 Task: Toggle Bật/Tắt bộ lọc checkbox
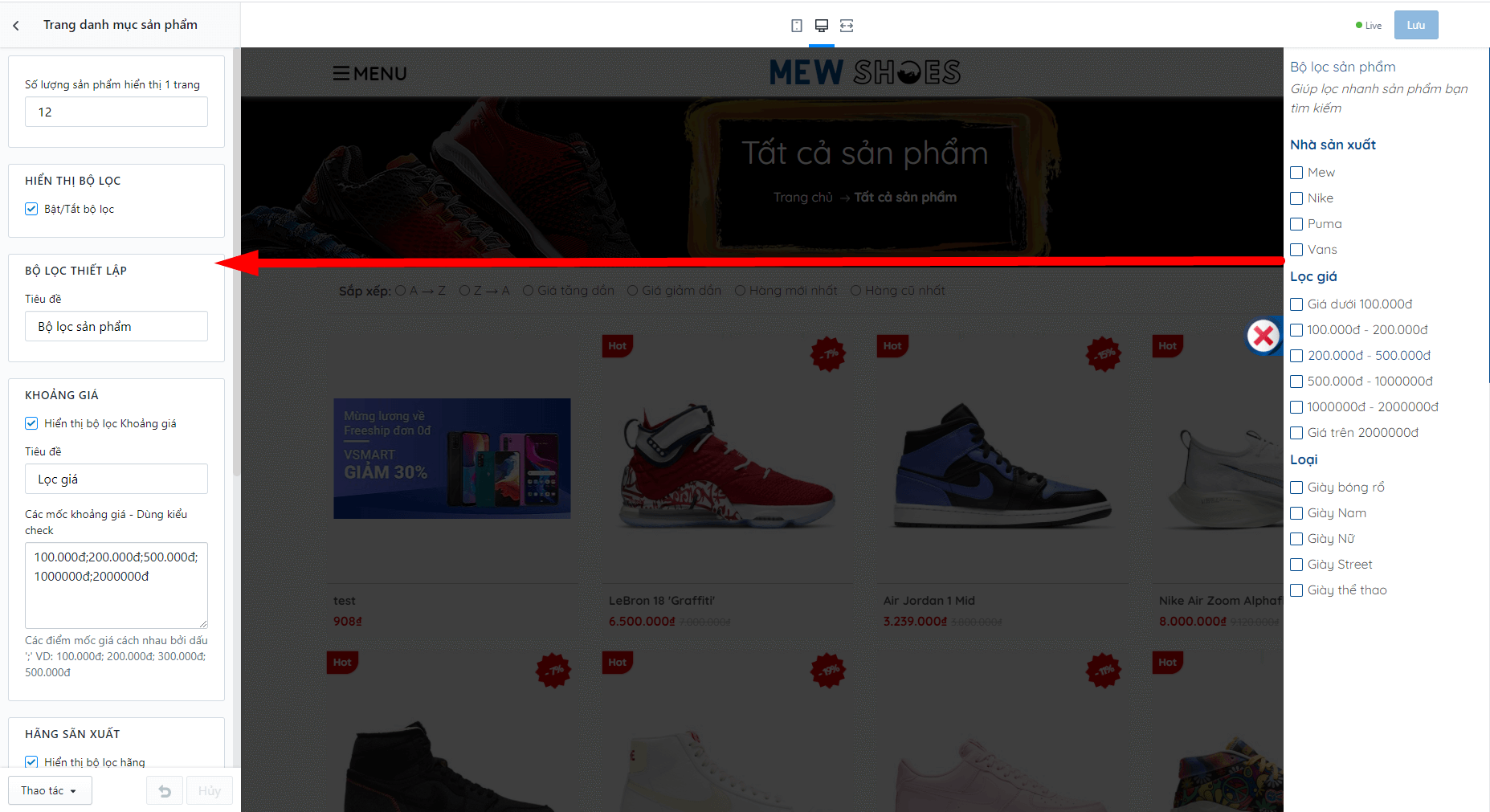point(31,209)
